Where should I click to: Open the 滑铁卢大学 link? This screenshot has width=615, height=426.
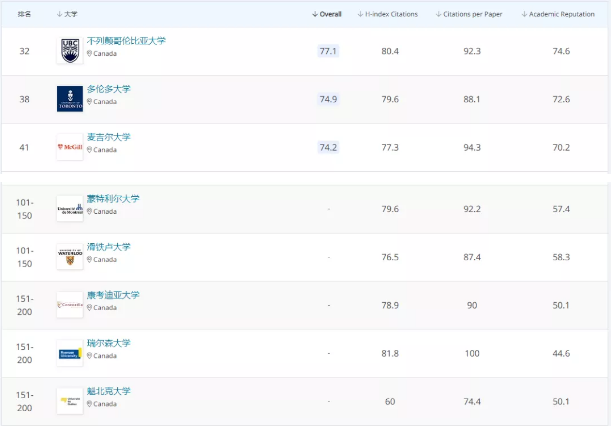click(x=109, y=247)
